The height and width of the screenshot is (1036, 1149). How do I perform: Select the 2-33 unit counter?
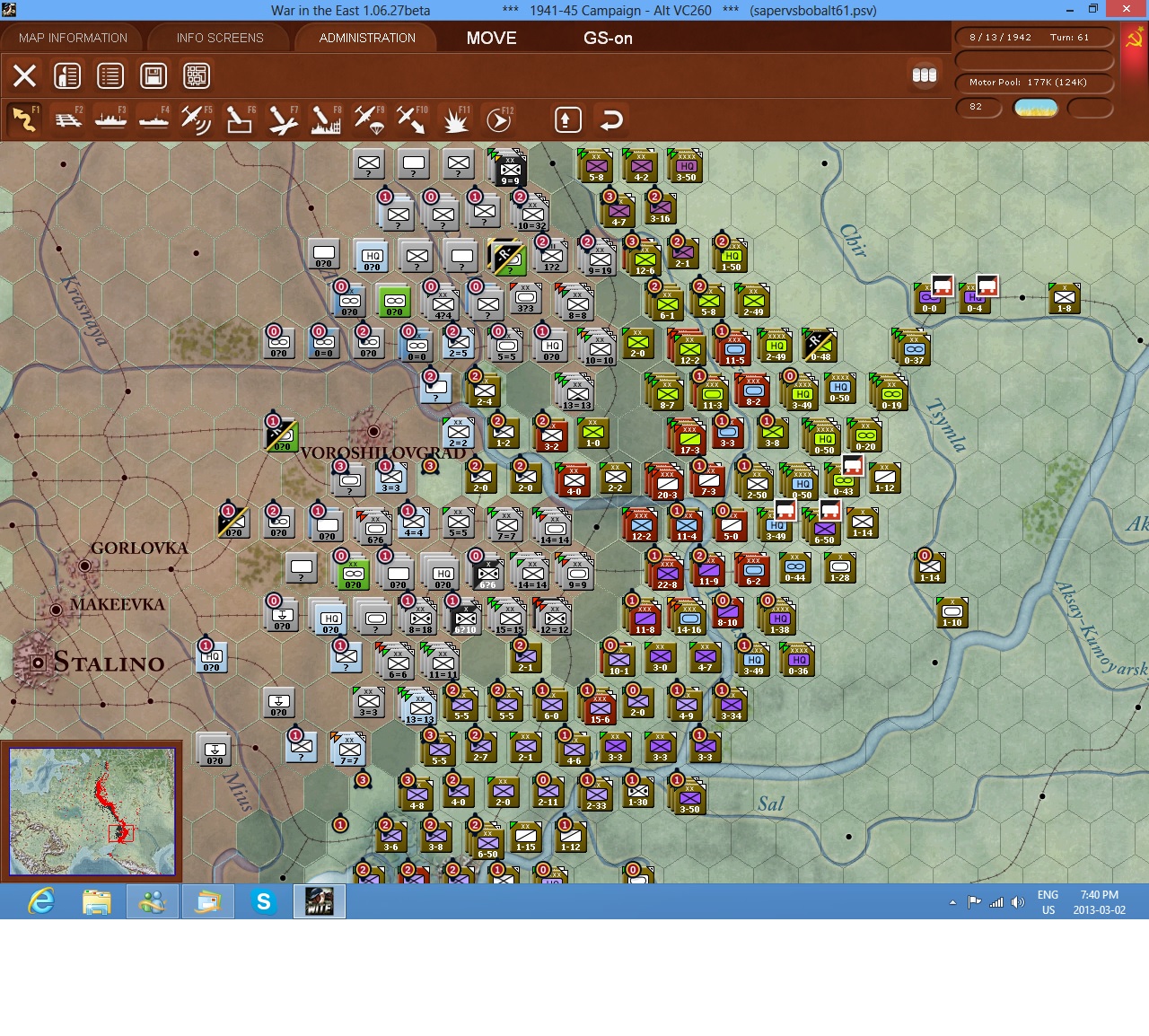[596, 793]
